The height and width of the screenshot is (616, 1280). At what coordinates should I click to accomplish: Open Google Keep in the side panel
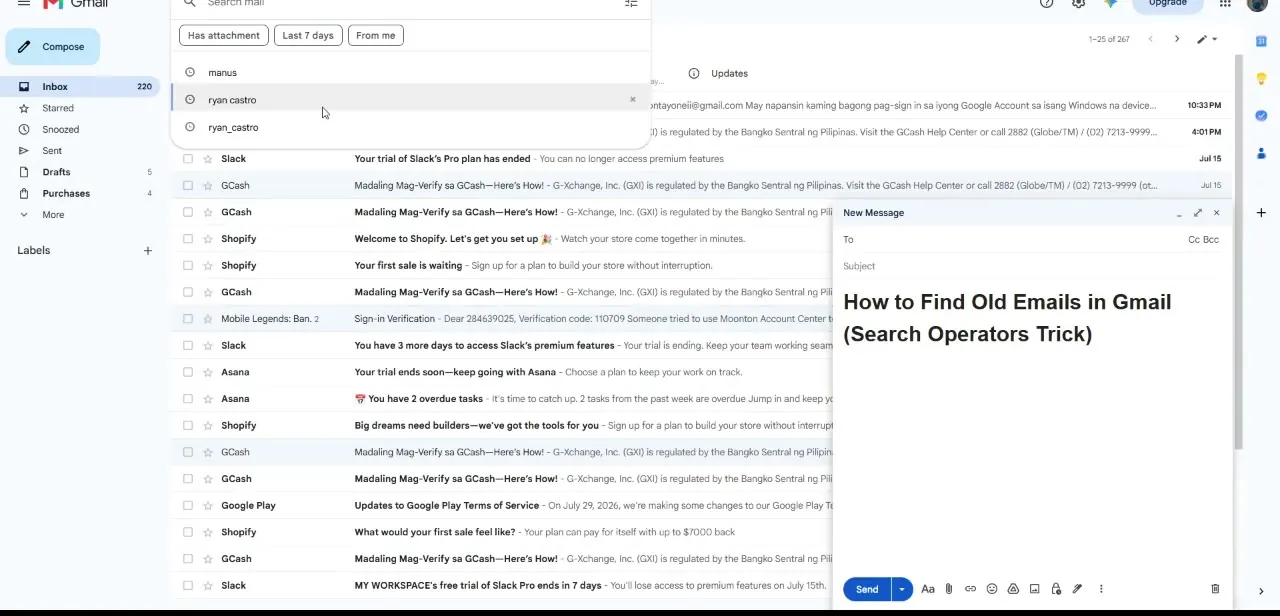click(x=1261, y=79)
